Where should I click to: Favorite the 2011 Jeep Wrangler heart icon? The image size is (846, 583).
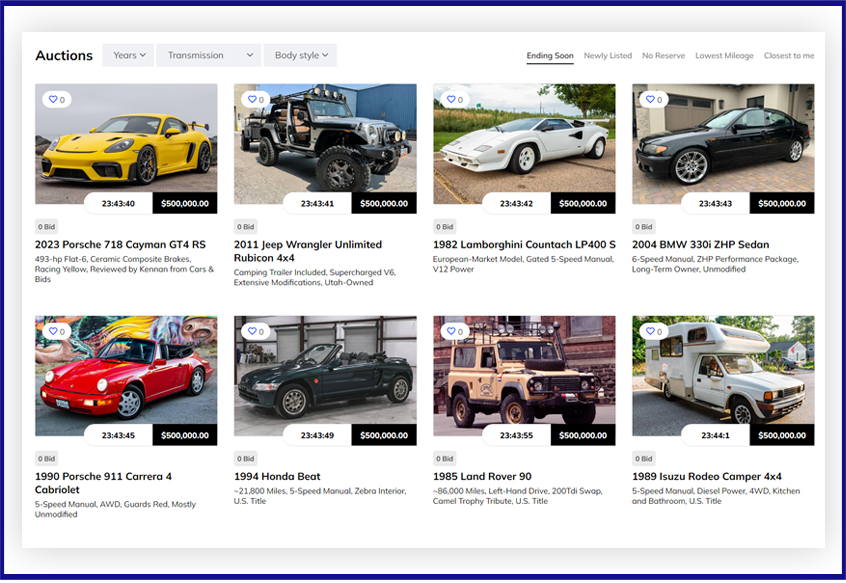252,99
